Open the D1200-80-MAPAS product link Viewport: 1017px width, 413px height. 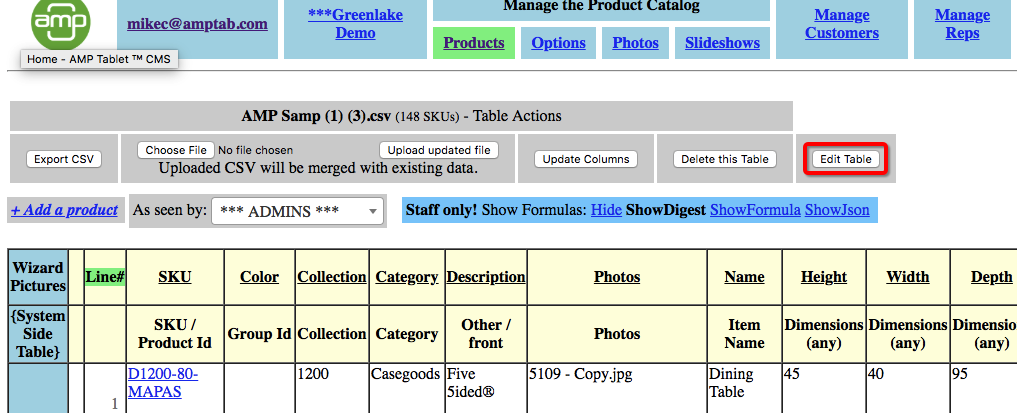[163, 383]
